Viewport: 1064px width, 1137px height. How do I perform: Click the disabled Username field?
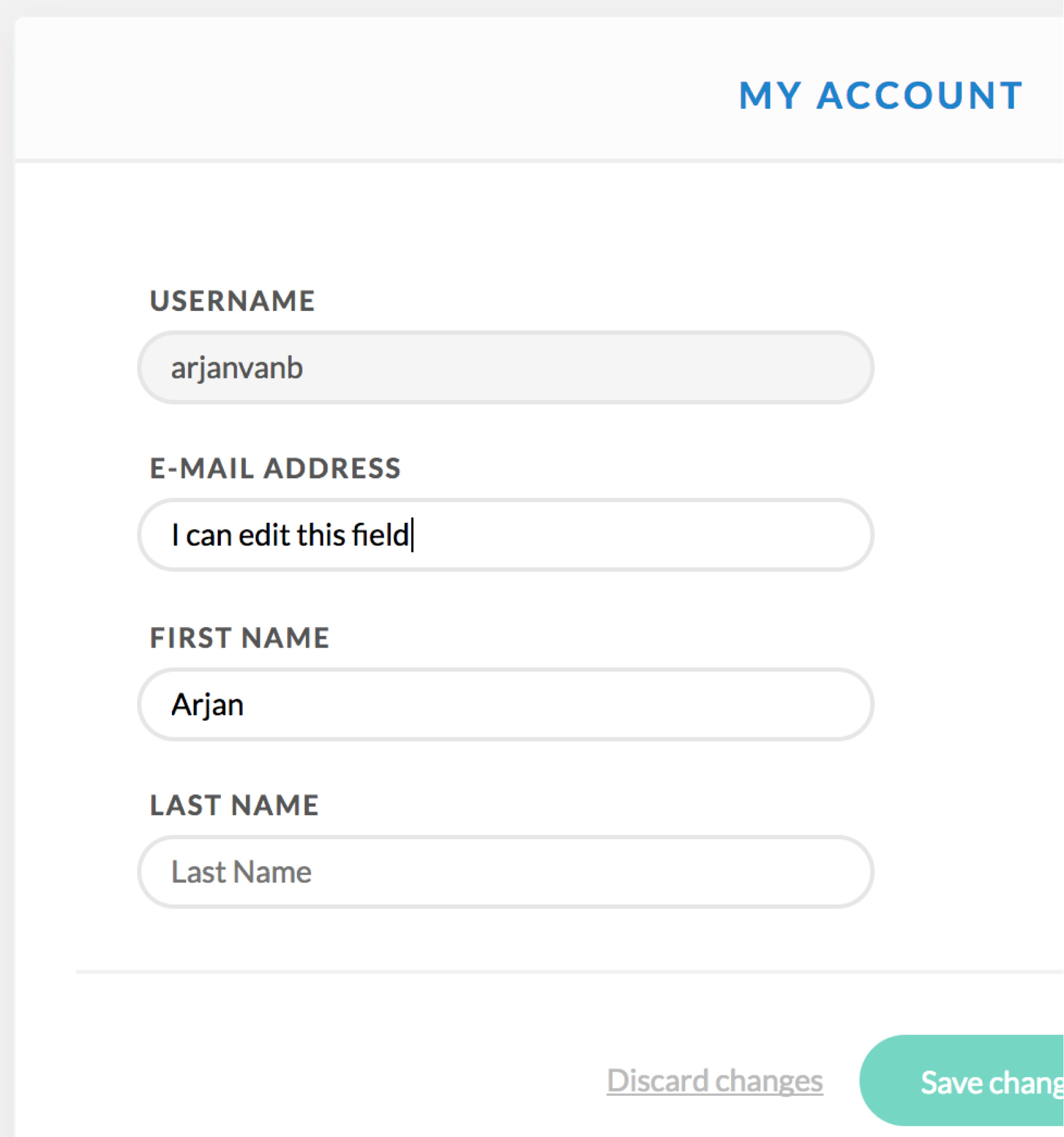coord(506,368)
